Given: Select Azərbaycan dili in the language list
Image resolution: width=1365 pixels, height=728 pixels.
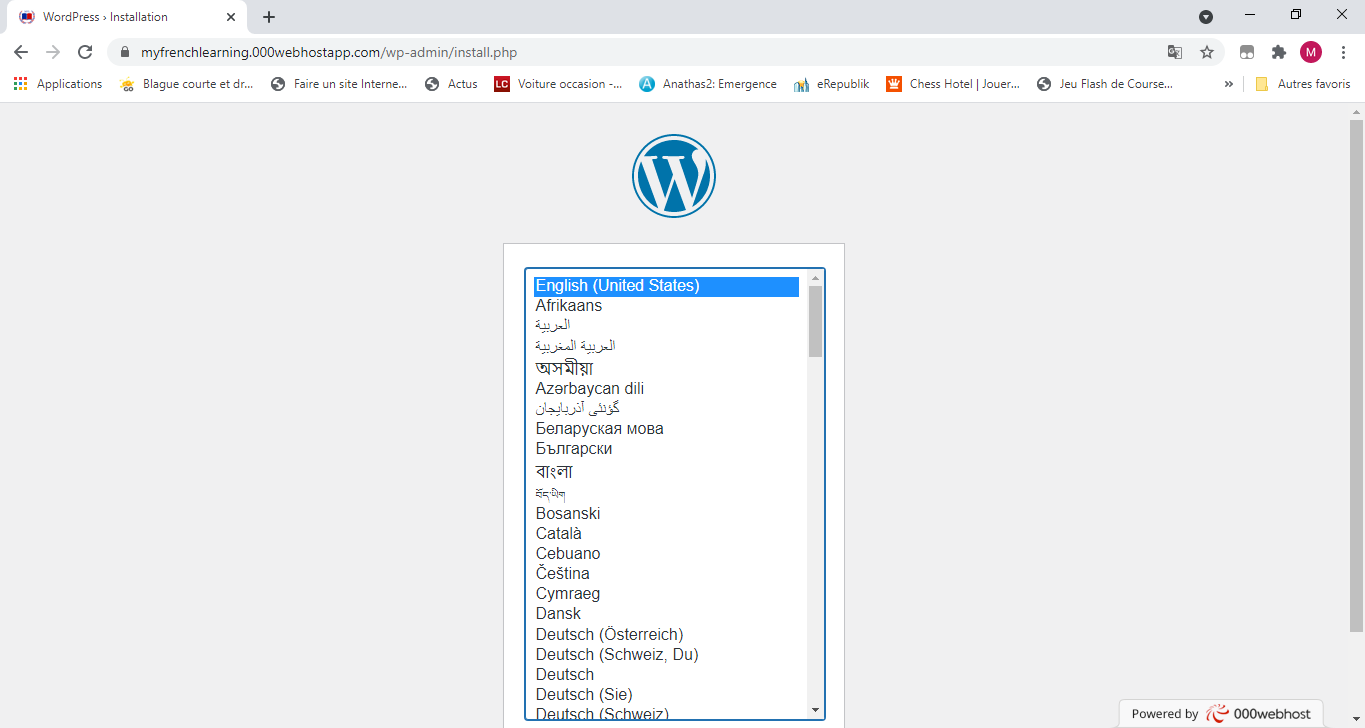Looking at the screenshot, I should (x=666, y=388).
